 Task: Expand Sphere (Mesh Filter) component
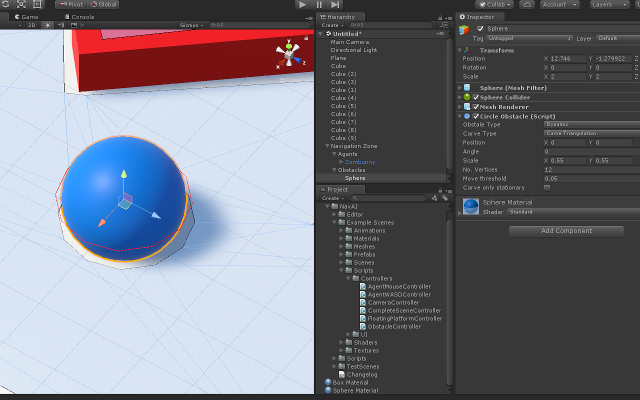460,88
